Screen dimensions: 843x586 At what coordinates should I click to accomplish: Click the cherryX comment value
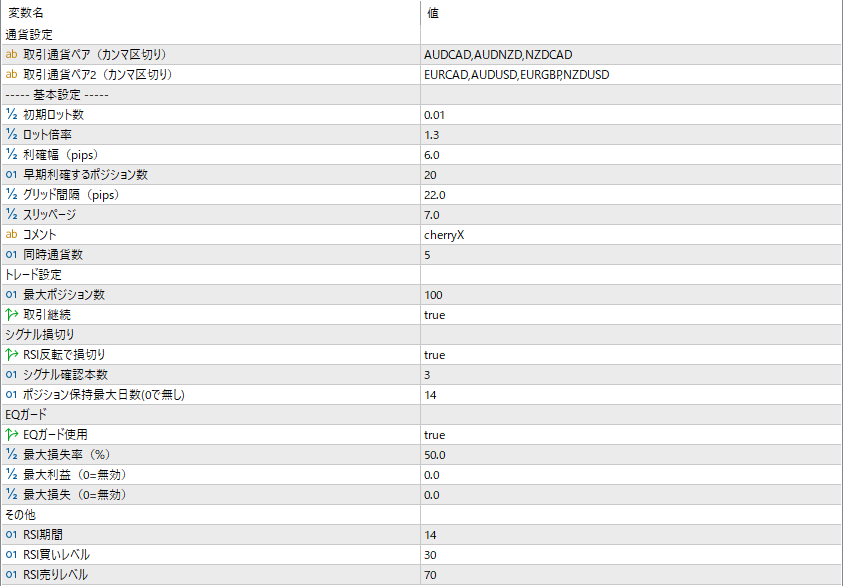(x=444, y=234)
